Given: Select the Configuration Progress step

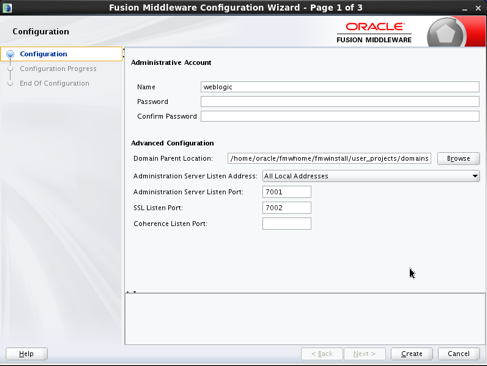Looking at the screenshot, I should click(x=58, y=69).
